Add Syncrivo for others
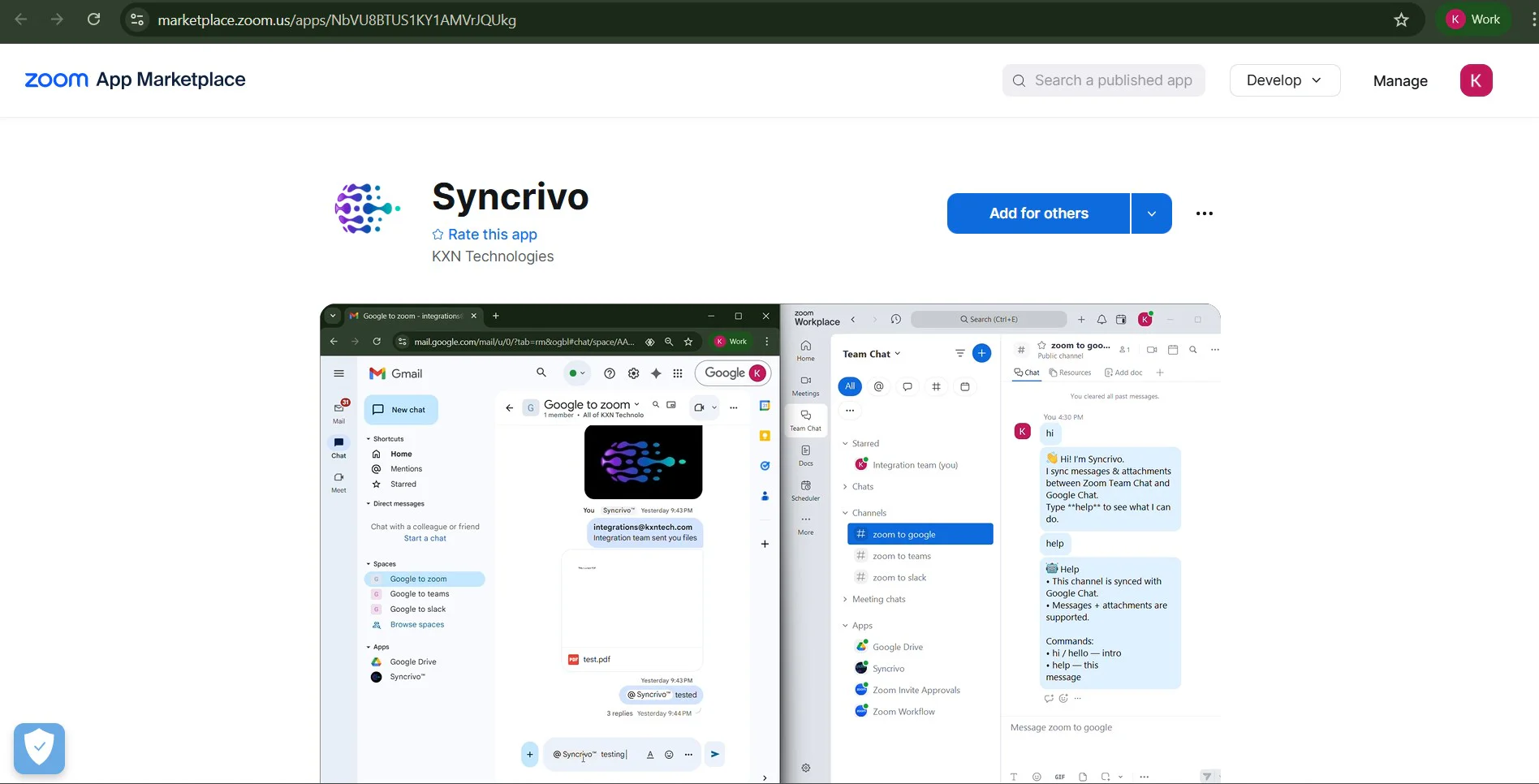 coord(1038,213)
